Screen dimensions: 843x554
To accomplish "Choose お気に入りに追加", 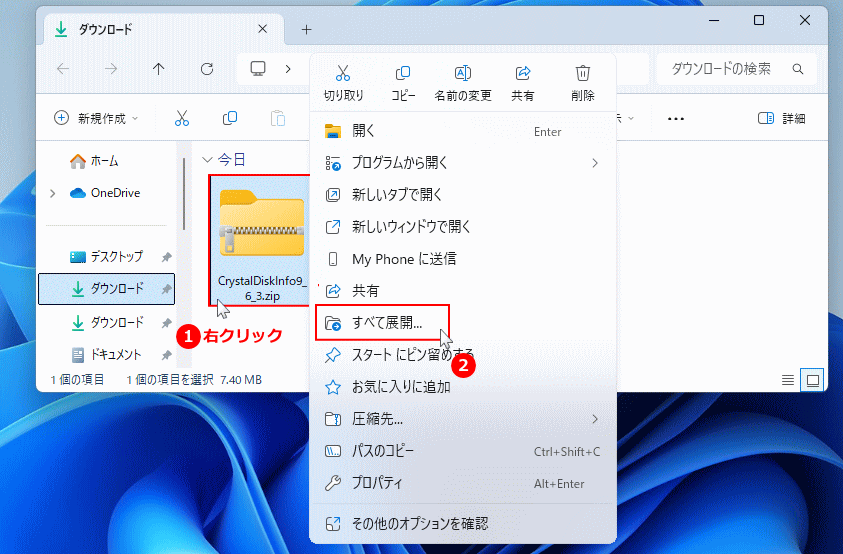I will (x=463, y=387).
